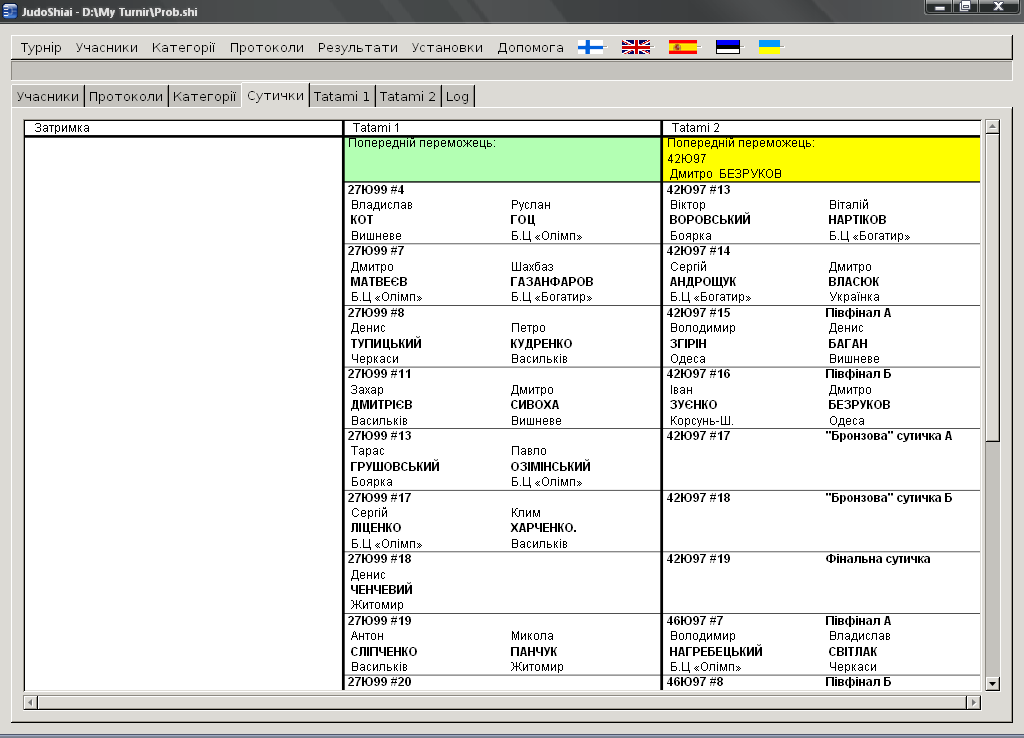Click the Затримка column header
This screenshot has height=738, width=1024.
point(183,128)
